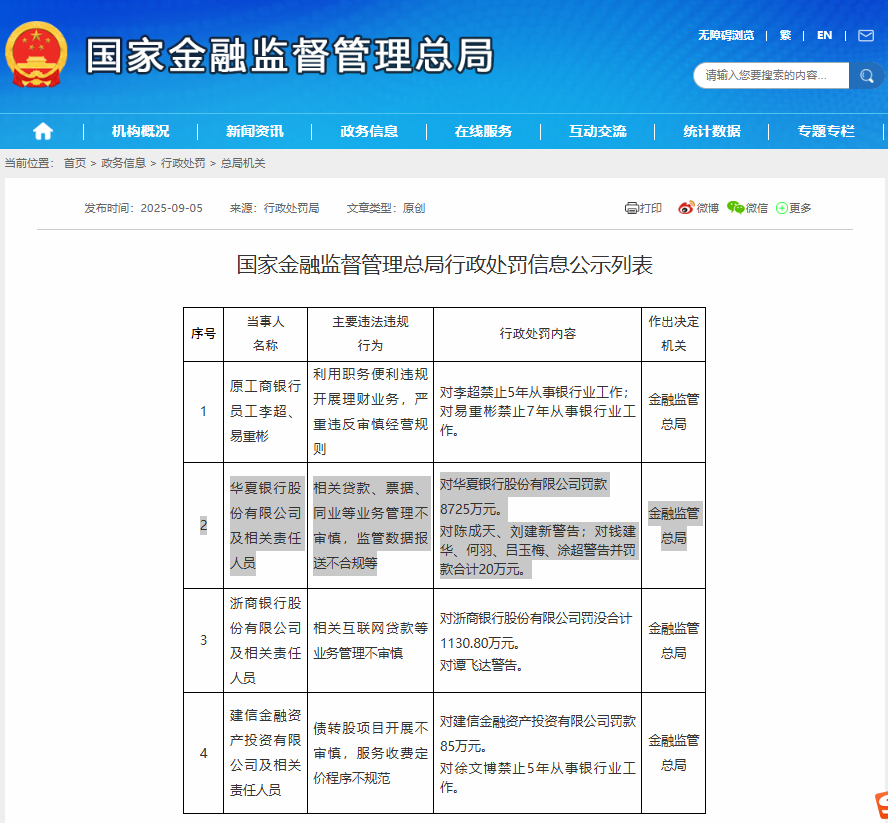This screenshot has width=888, height=823.
Task: Click cell 浙商银行股份有限公司及相关责任人员
Action: (266, 641)
